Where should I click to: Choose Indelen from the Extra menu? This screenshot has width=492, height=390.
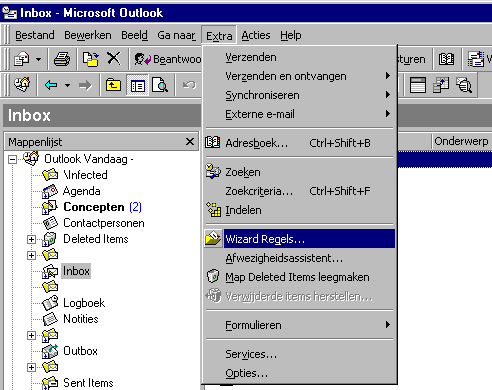tap(299, 210)
